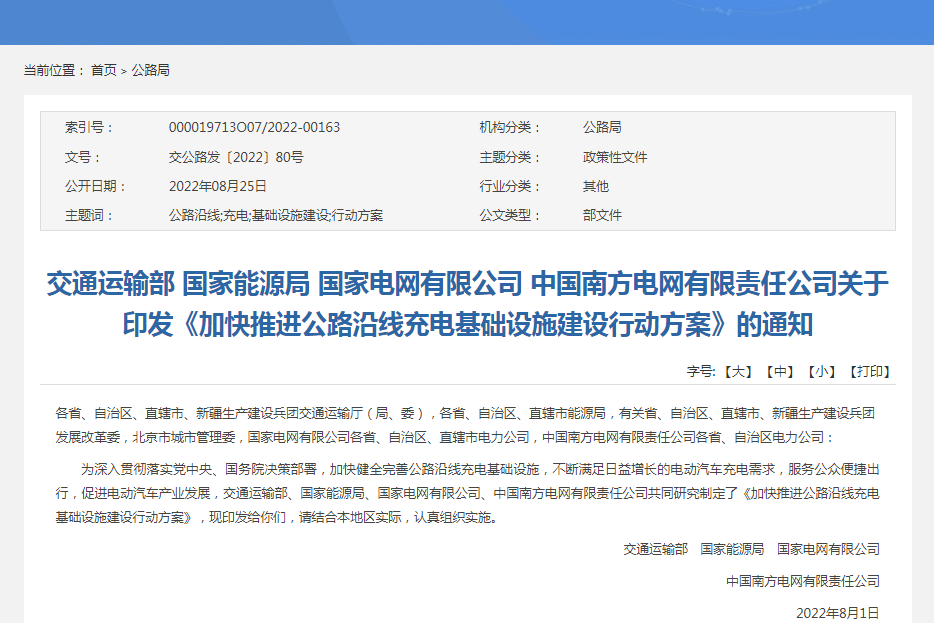
Task: Click the 公文类型 value 部文件
Action: [601, 215]
